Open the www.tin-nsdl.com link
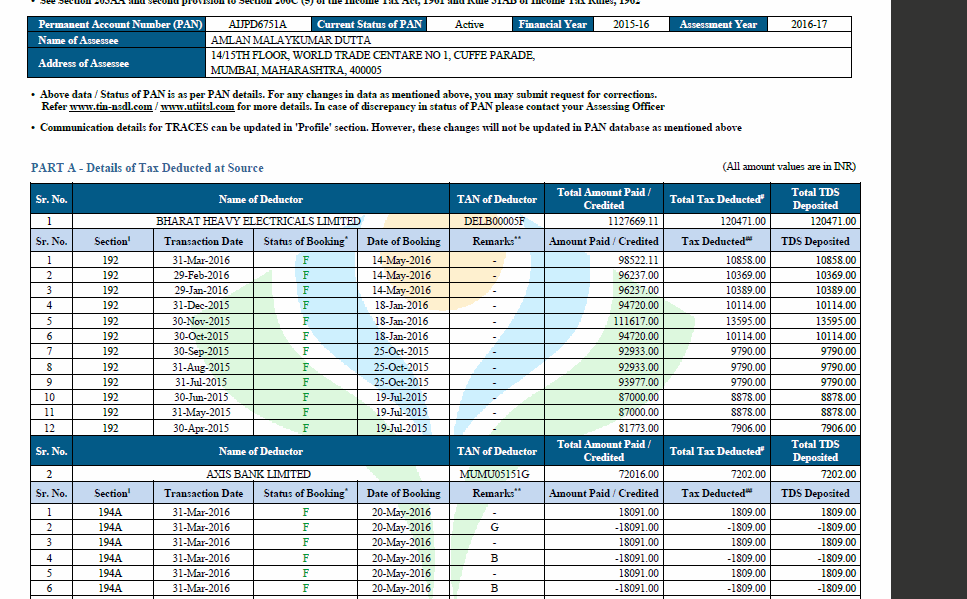This screenshot has height=599, width=967. (x=111, y=107)
